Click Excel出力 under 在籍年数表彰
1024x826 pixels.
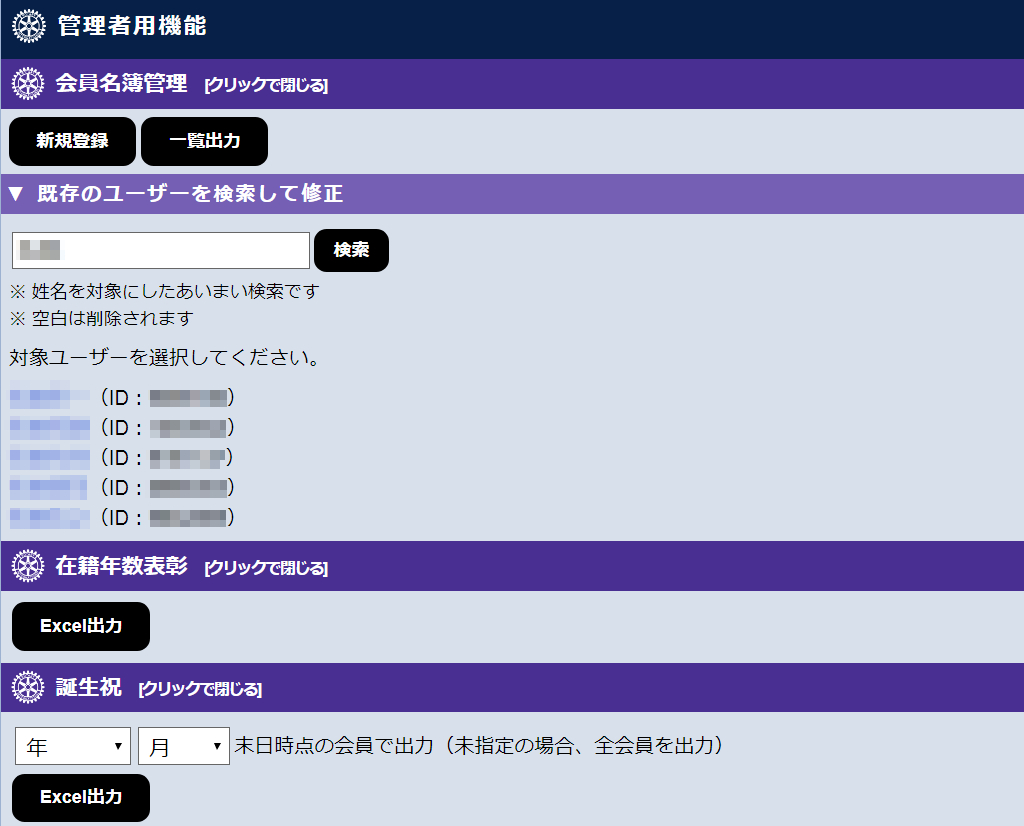(x=81, y=626)
